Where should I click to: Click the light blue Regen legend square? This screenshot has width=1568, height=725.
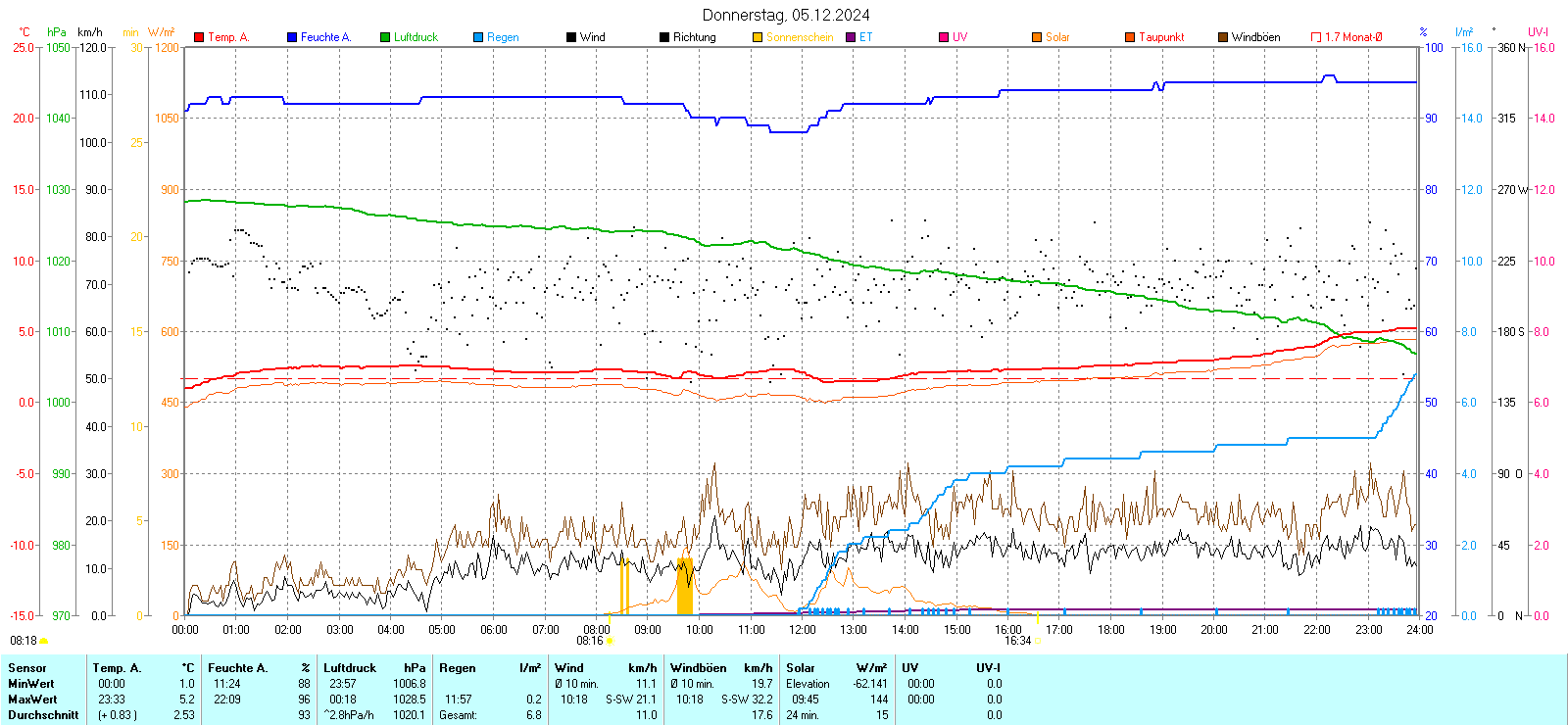[478, 37]
